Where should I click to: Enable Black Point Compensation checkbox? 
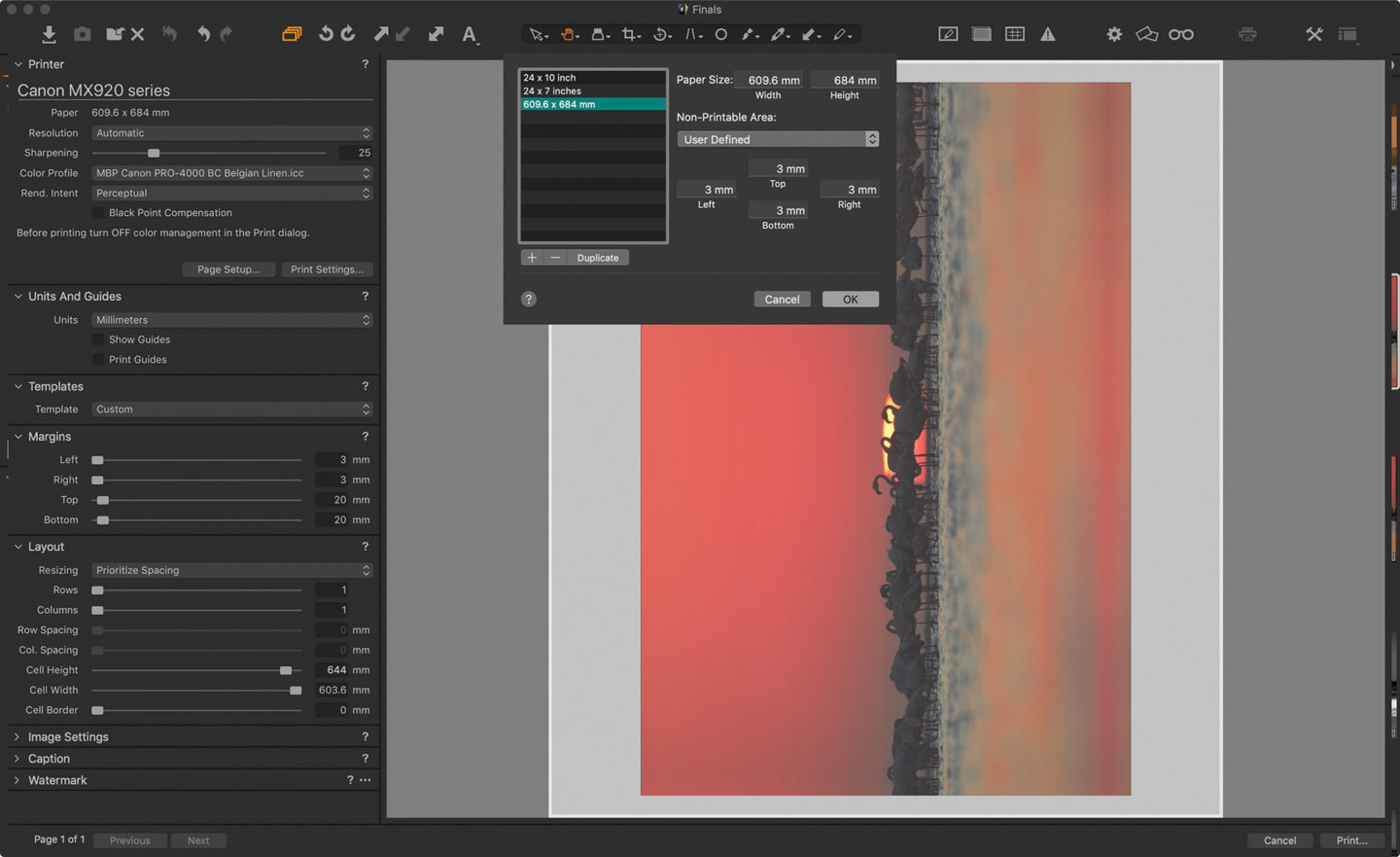(x=98, y=213)
